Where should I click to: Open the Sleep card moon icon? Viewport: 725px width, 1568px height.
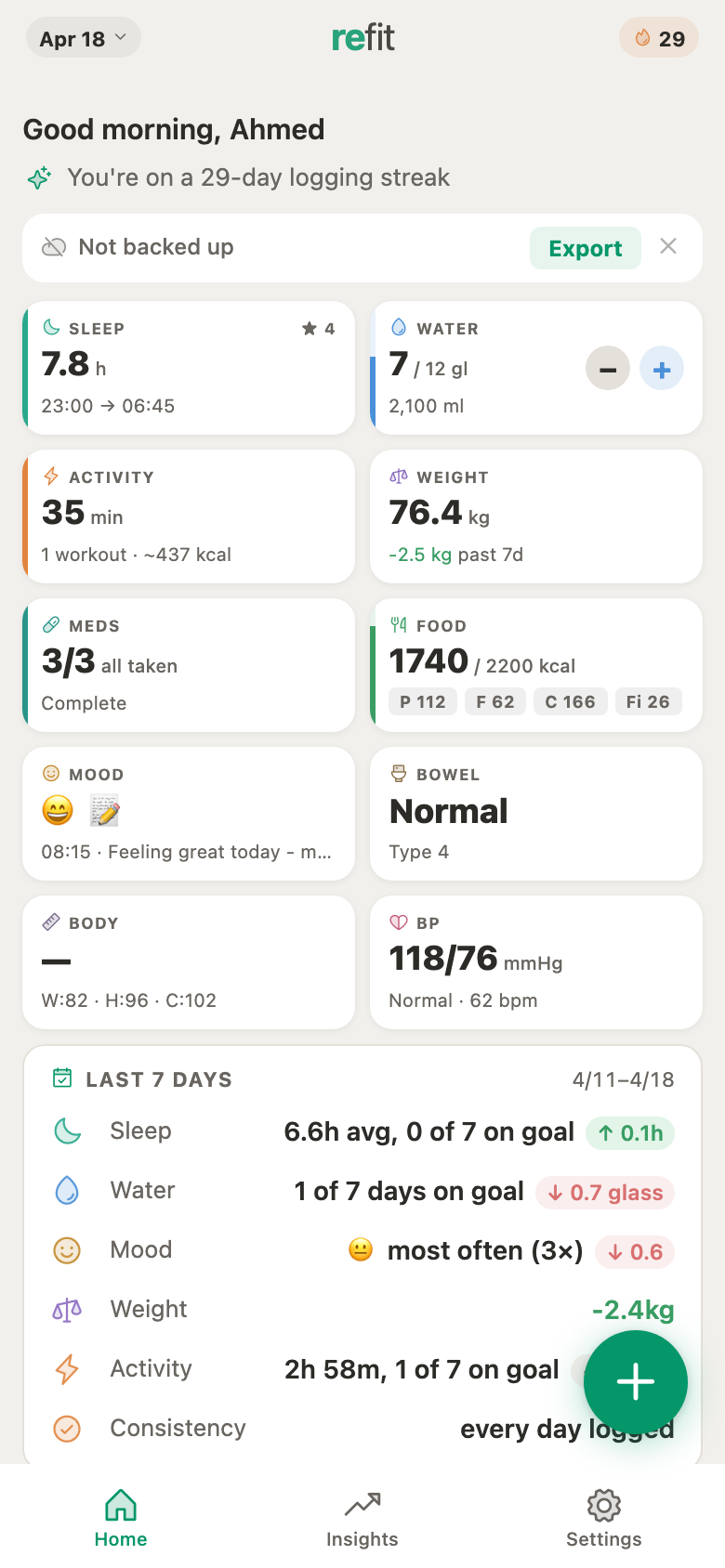pyautogui.click(x=52, y=328)
